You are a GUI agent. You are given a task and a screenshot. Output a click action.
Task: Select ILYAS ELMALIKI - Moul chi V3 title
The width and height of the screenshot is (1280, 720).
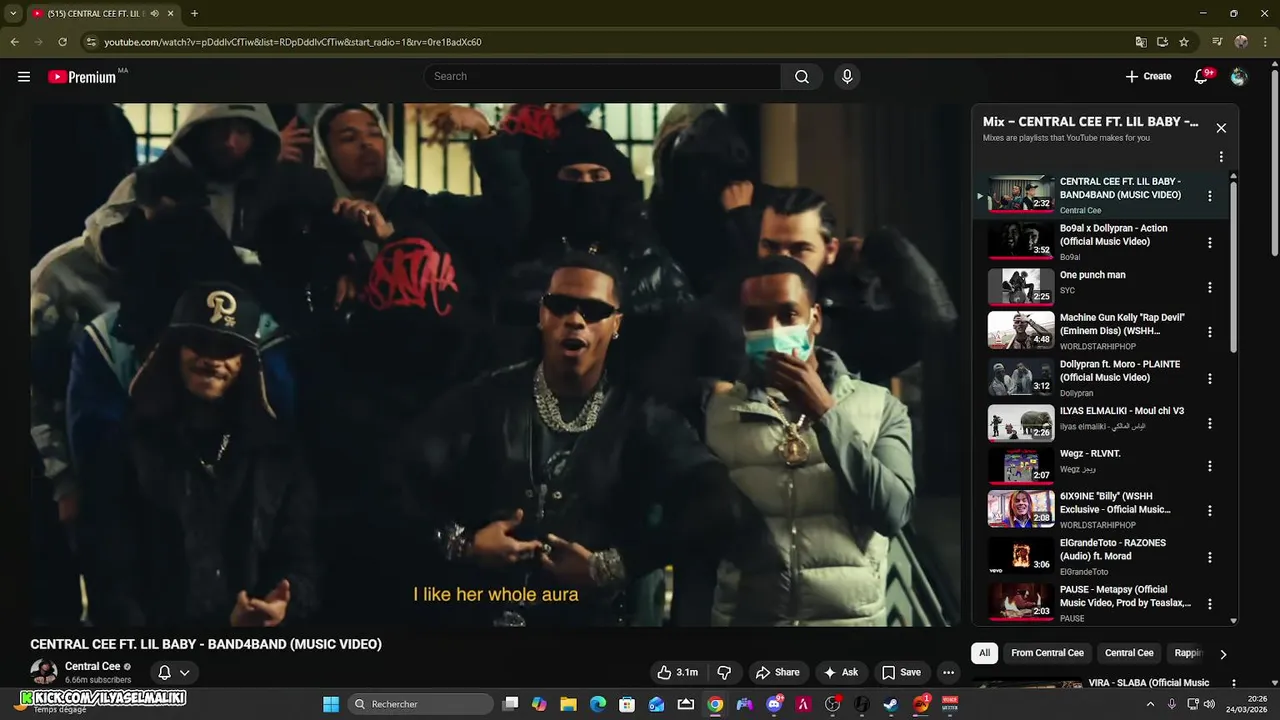pos(1122,411)
